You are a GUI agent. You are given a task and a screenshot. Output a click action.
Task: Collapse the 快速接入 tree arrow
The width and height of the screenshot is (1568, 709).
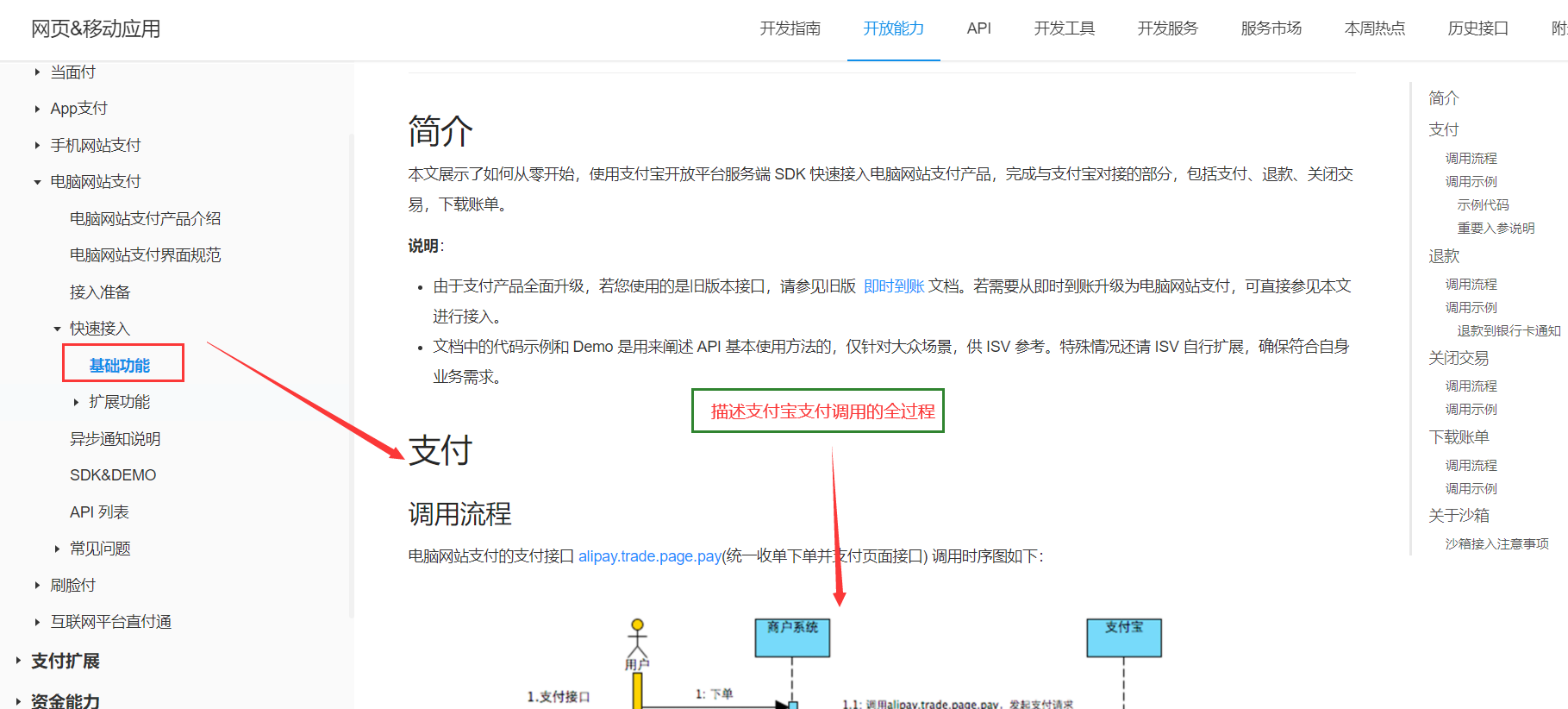(57, 329)
